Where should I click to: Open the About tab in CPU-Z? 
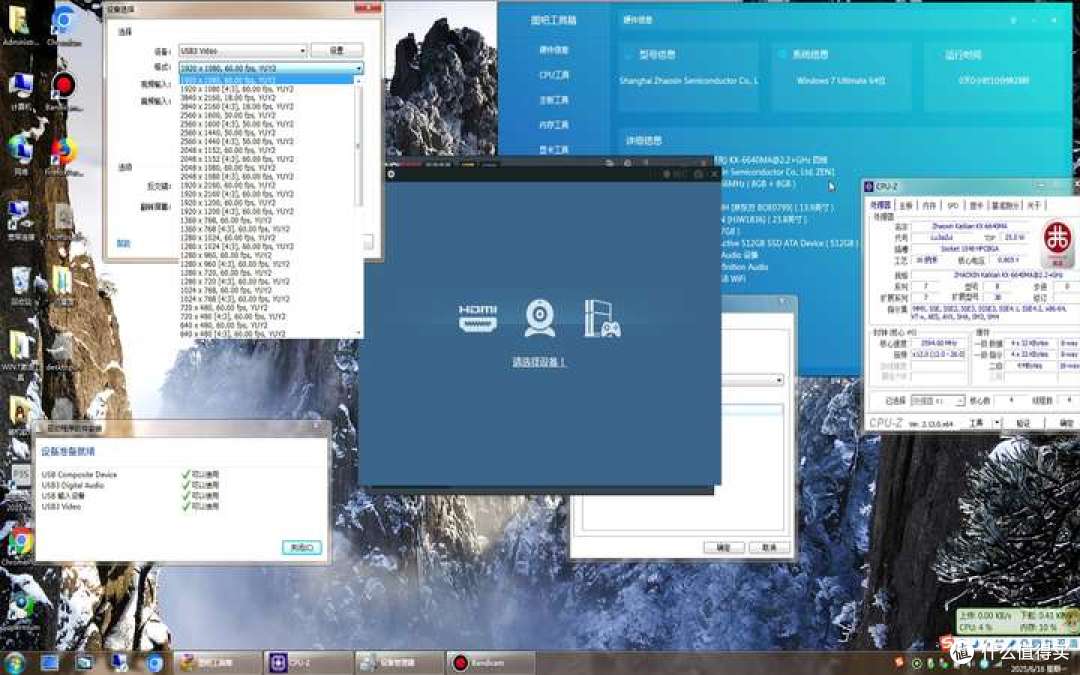pyautogui.click(x=1034, y=205)
